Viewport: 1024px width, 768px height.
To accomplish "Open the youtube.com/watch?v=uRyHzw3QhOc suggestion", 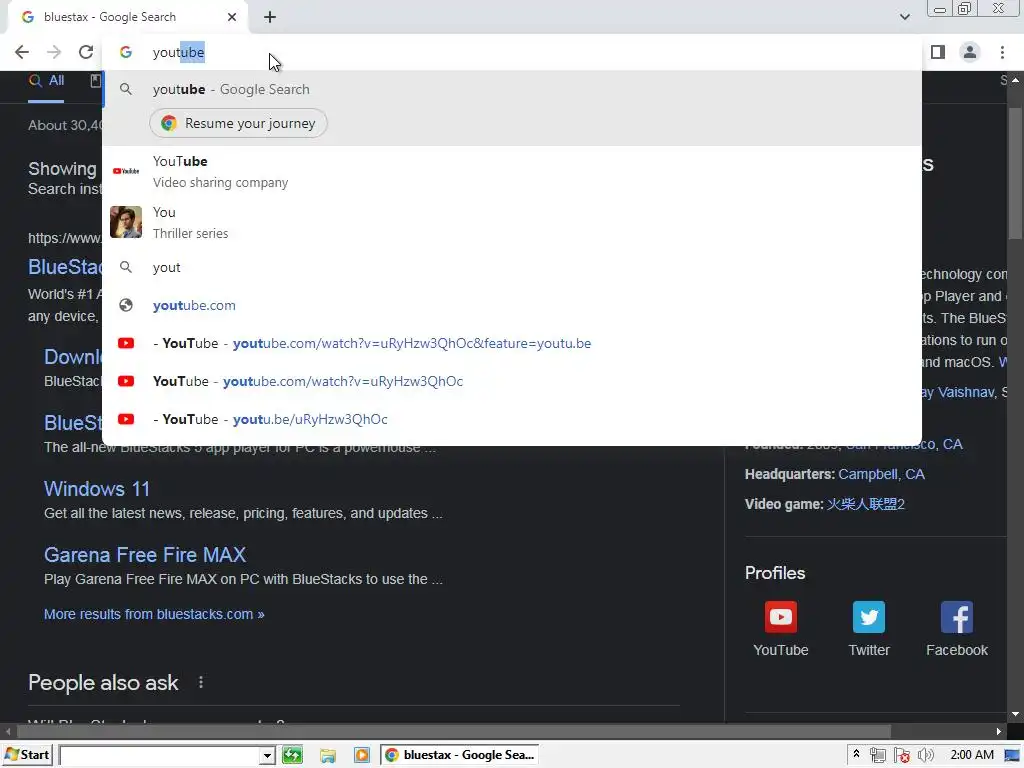I will click(x=512, y=381).
